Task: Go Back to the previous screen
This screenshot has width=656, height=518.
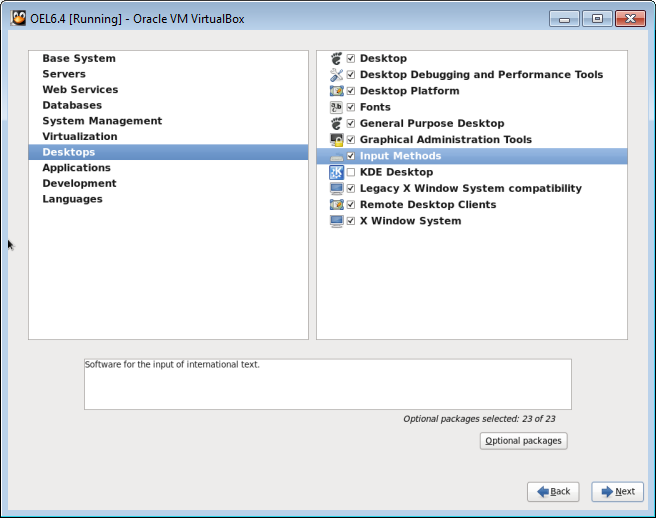Action: (x=553, y=492)
